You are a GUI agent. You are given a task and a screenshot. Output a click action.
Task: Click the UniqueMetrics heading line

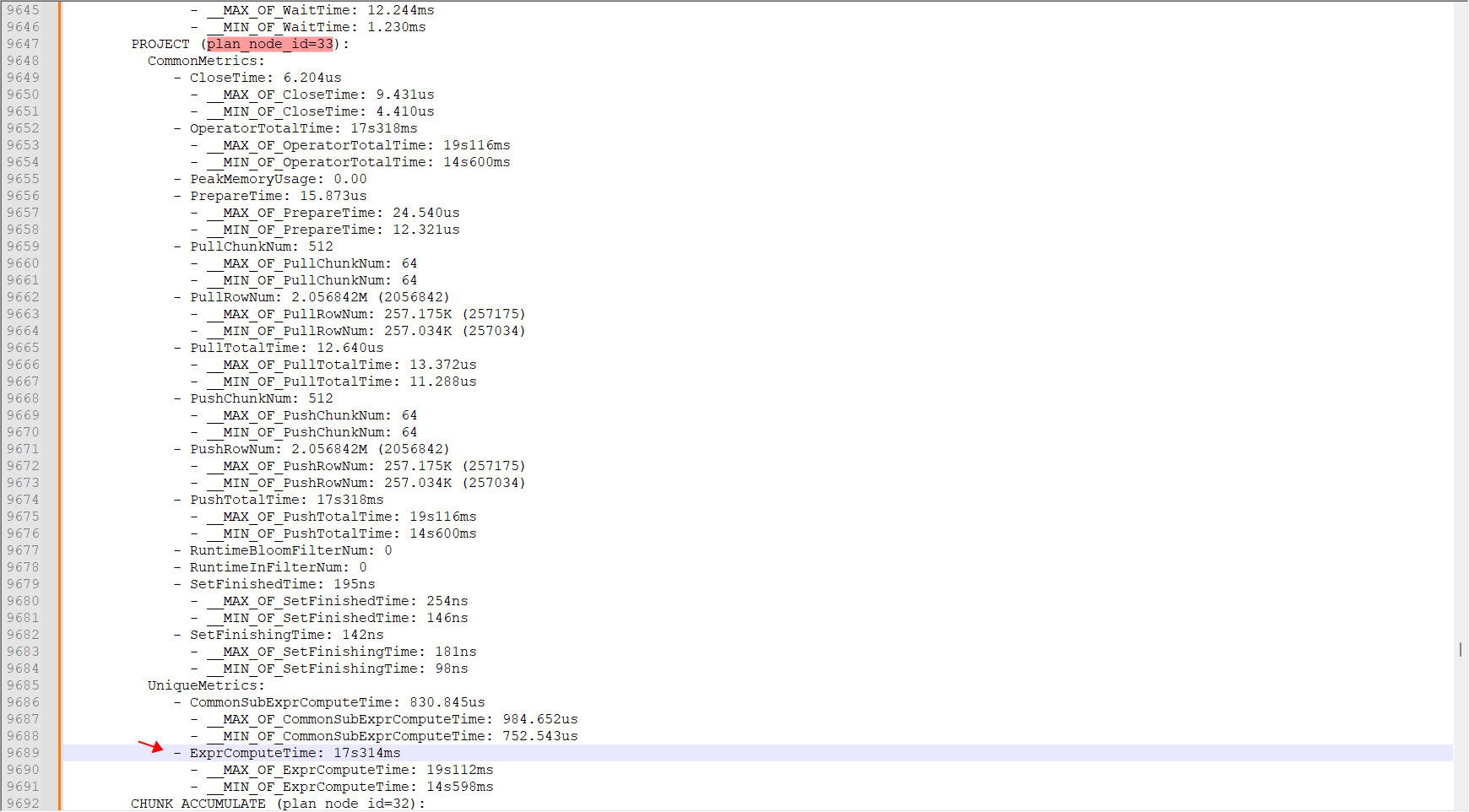click(x=206, y=685)
